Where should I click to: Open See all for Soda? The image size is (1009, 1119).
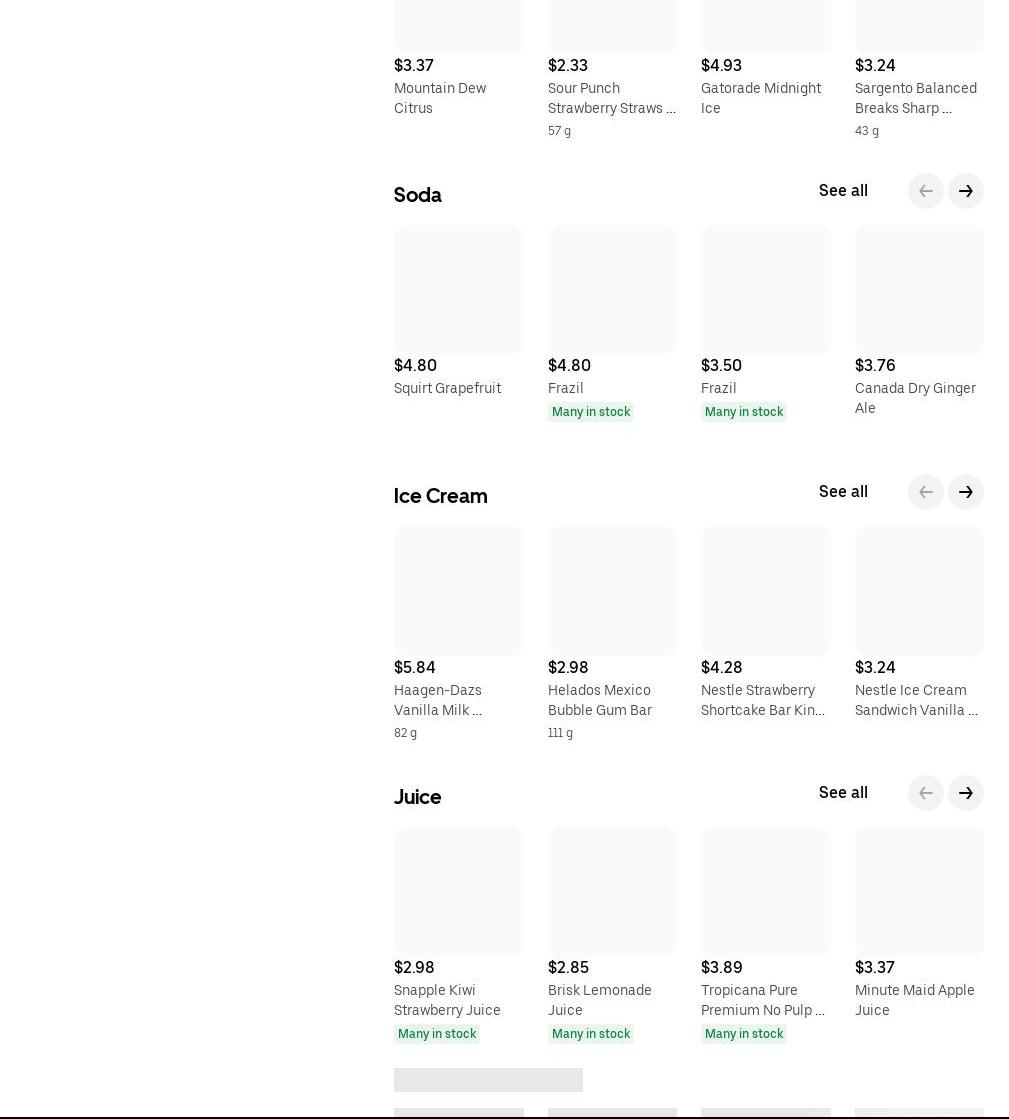[843, 191]
